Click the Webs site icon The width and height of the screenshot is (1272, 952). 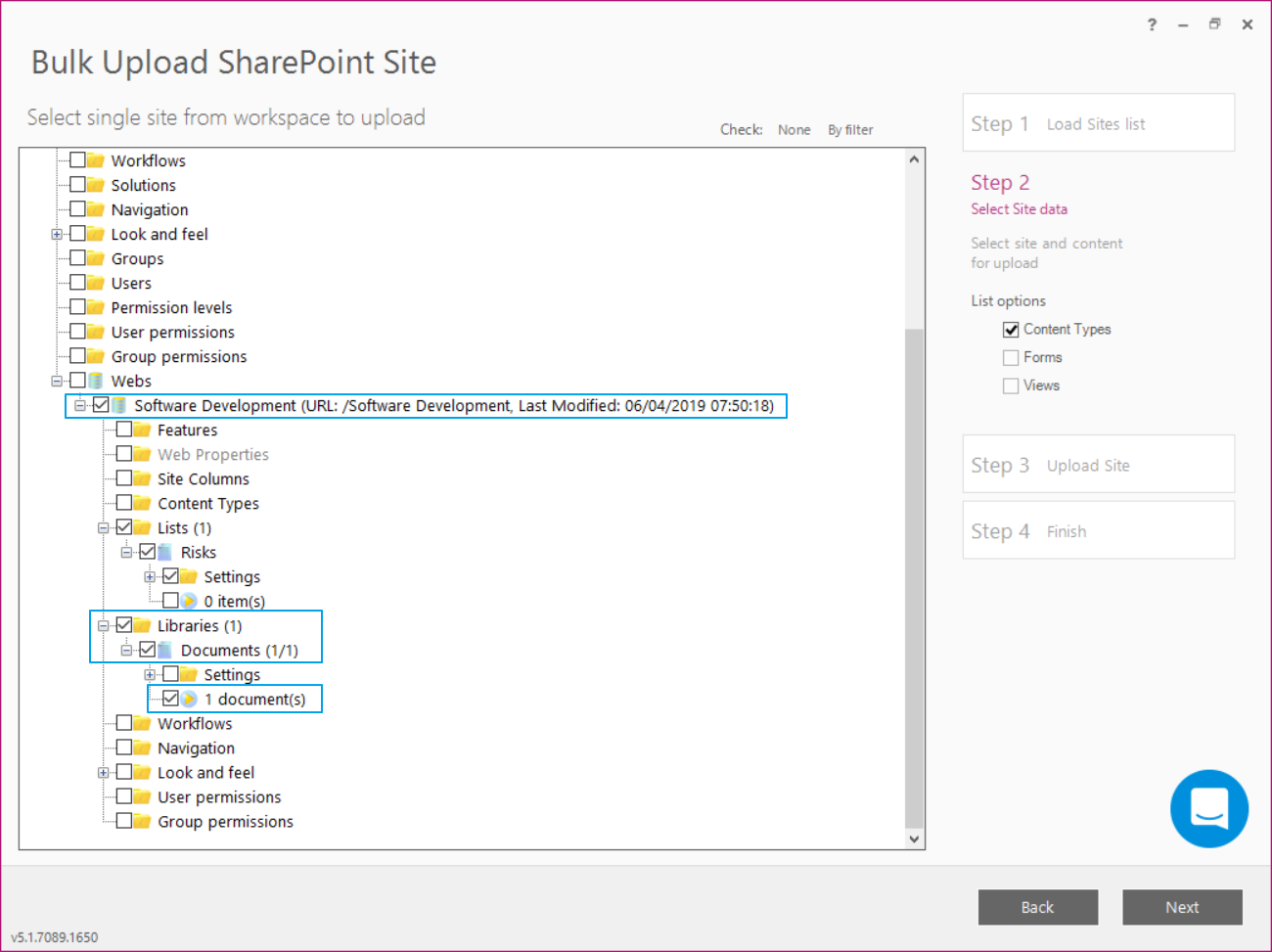click(96, 381)
